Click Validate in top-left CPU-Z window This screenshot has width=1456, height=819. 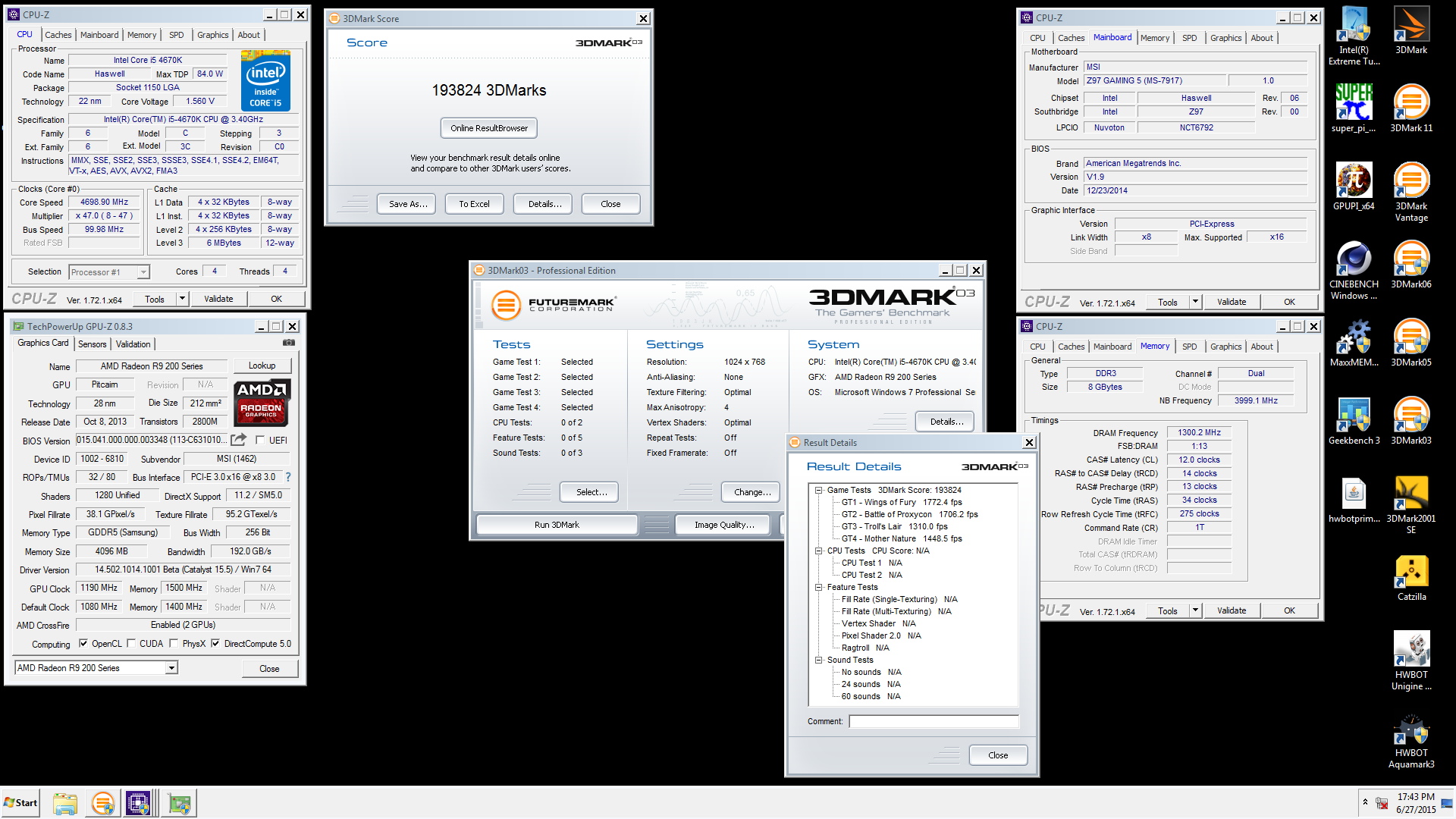218,299
